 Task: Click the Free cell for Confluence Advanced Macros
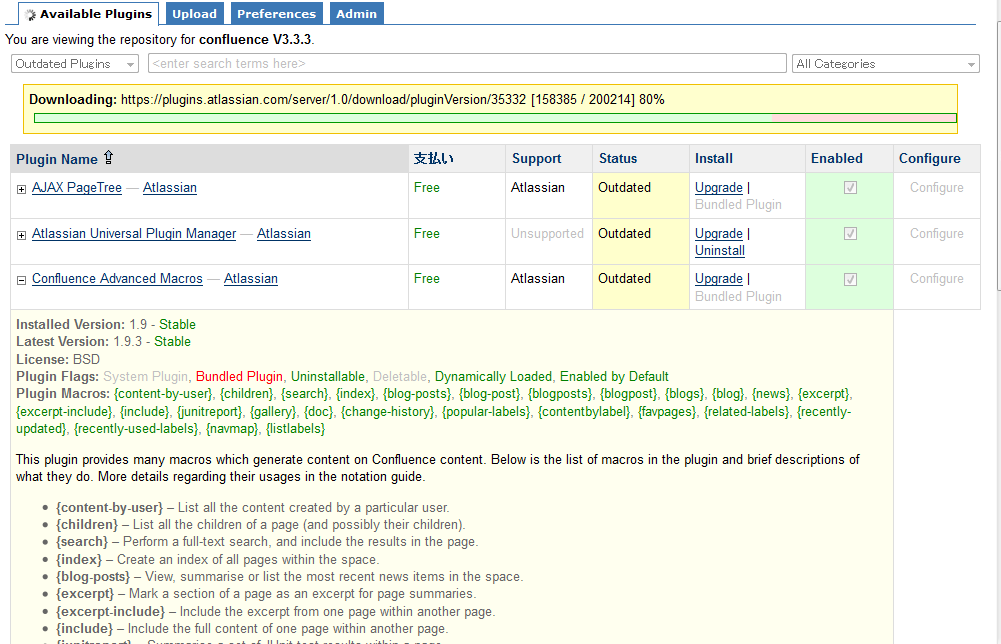coord(456,287)
